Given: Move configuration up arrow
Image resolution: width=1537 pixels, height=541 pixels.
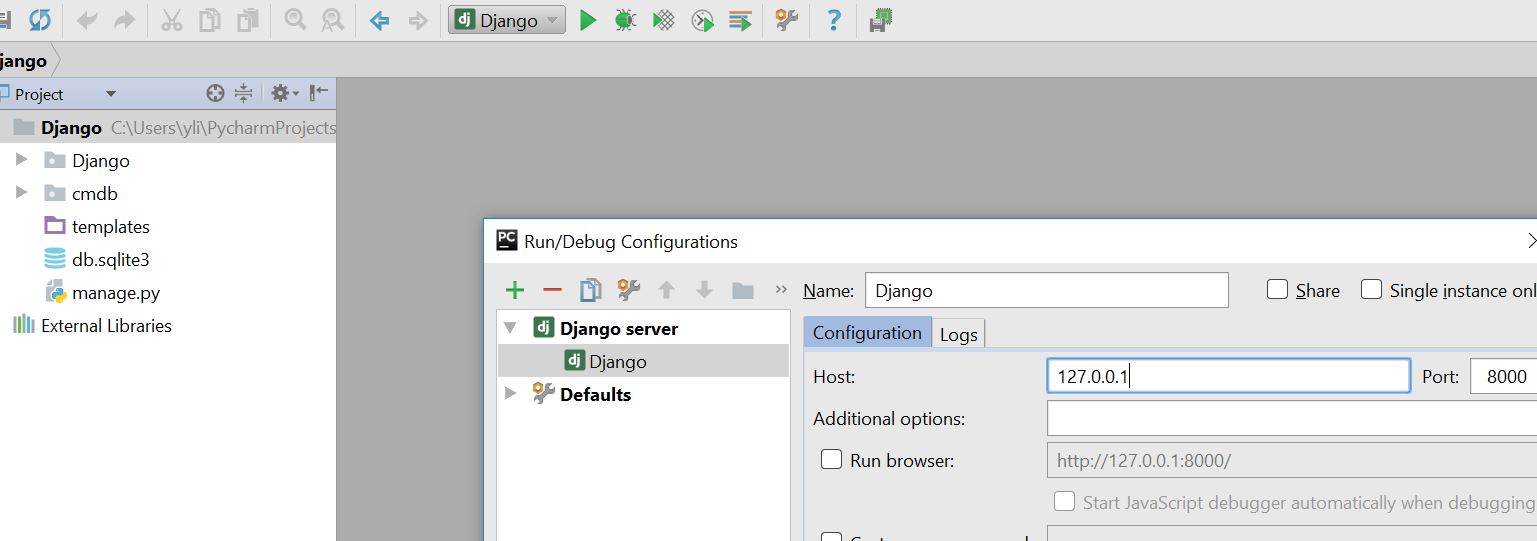Looking at the screenshot, I should click(x=667, y=291).
